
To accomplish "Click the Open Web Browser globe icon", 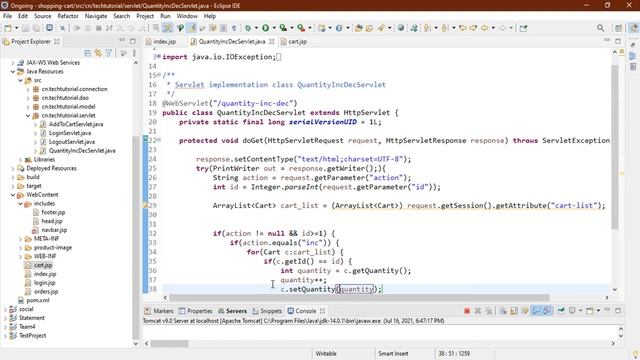I will tap(401, 28).
